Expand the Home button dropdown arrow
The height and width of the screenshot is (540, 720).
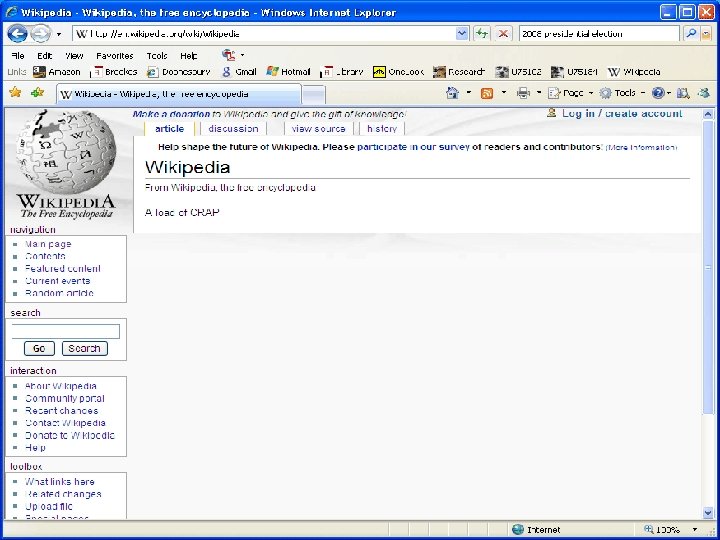tap(469, 93)
